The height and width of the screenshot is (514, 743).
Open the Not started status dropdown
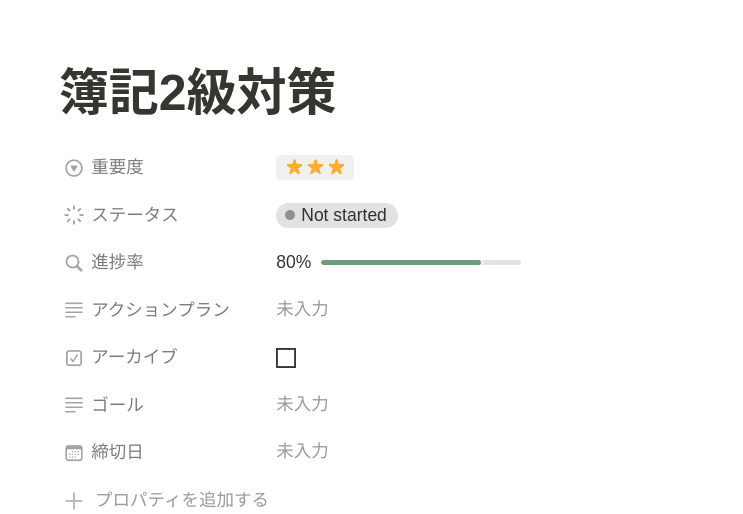(x=336, y=215)
